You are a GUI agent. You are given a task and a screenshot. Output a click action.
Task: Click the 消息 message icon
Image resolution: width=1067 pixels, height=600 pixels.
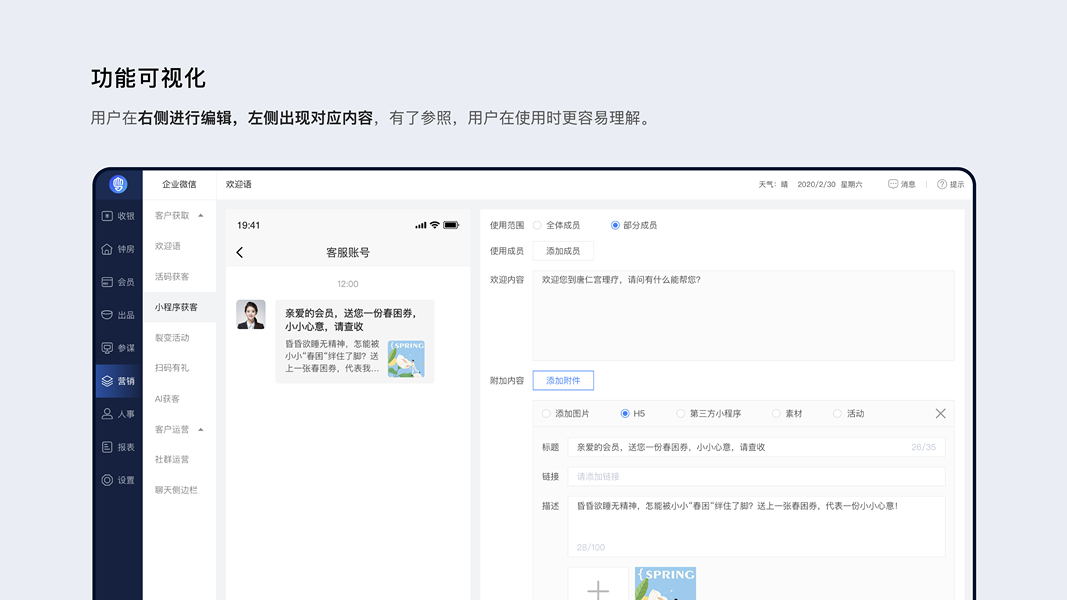coord(893,184)
